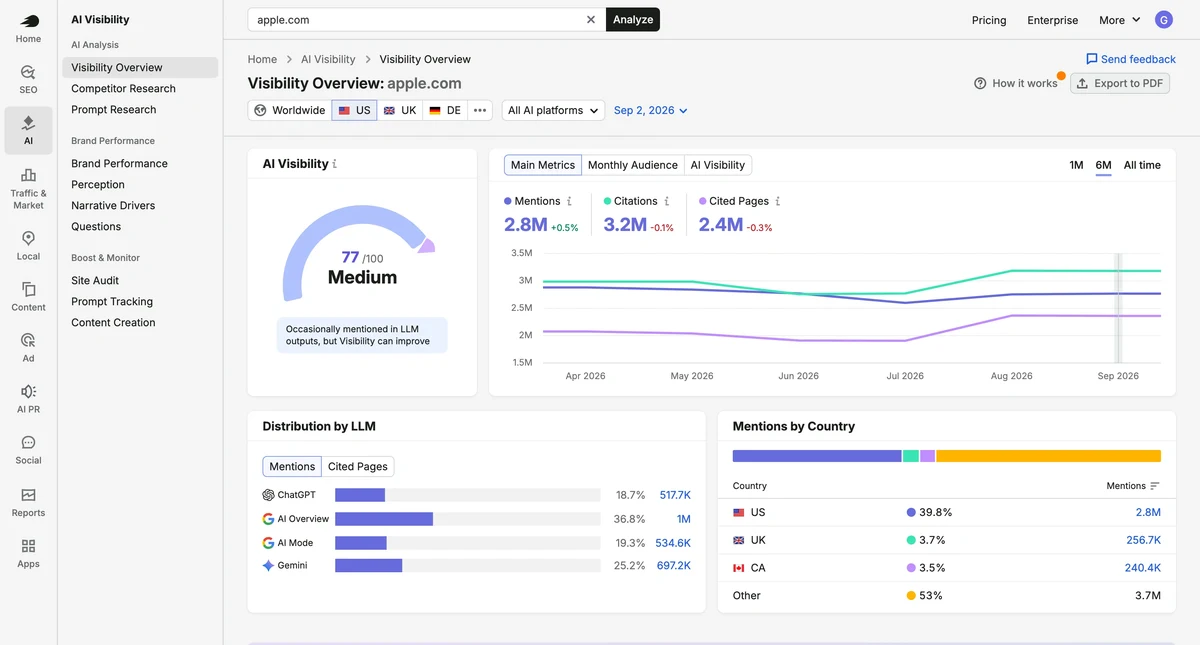Click the AI Visibility info icon
This screenshot has height=645, width=1200.
(x=335, y=164)
